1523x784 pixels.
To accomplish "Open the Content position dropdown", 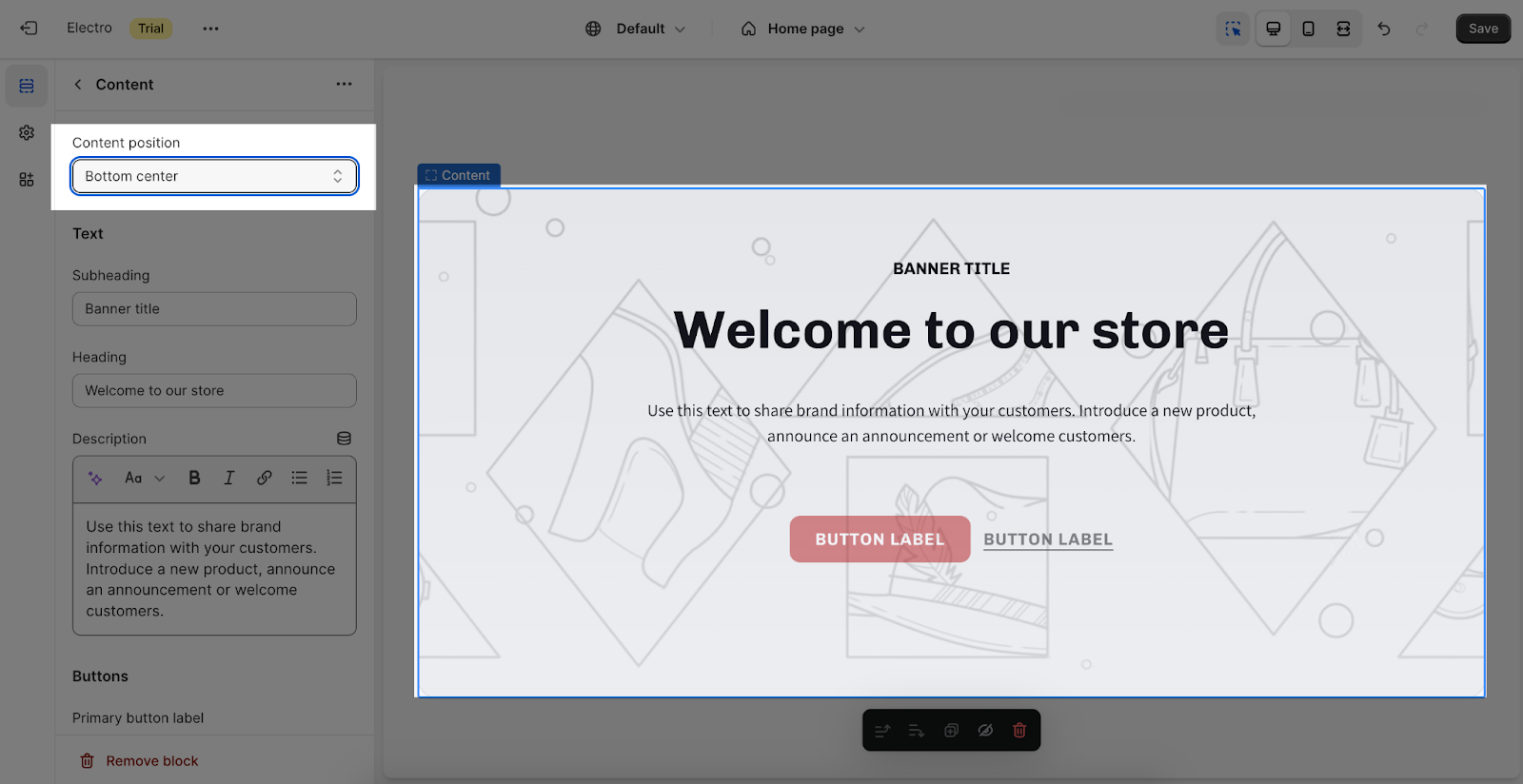I will (x=214, y=176).
